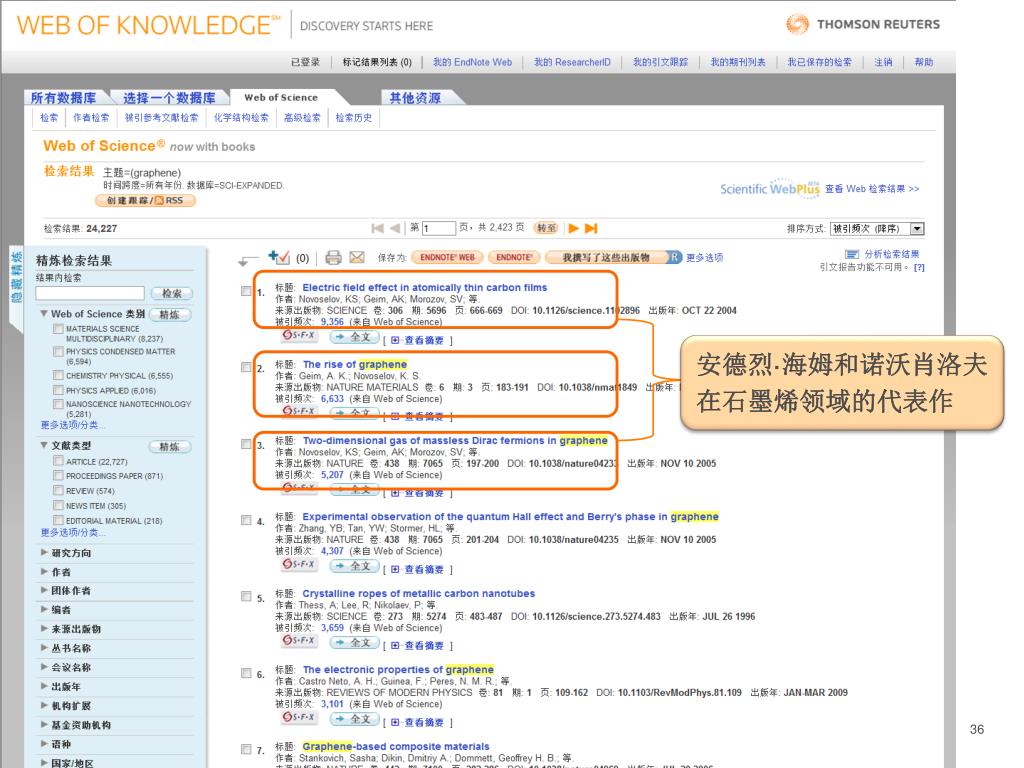Expand the 团体作者 refine section

tap(44, 590)
